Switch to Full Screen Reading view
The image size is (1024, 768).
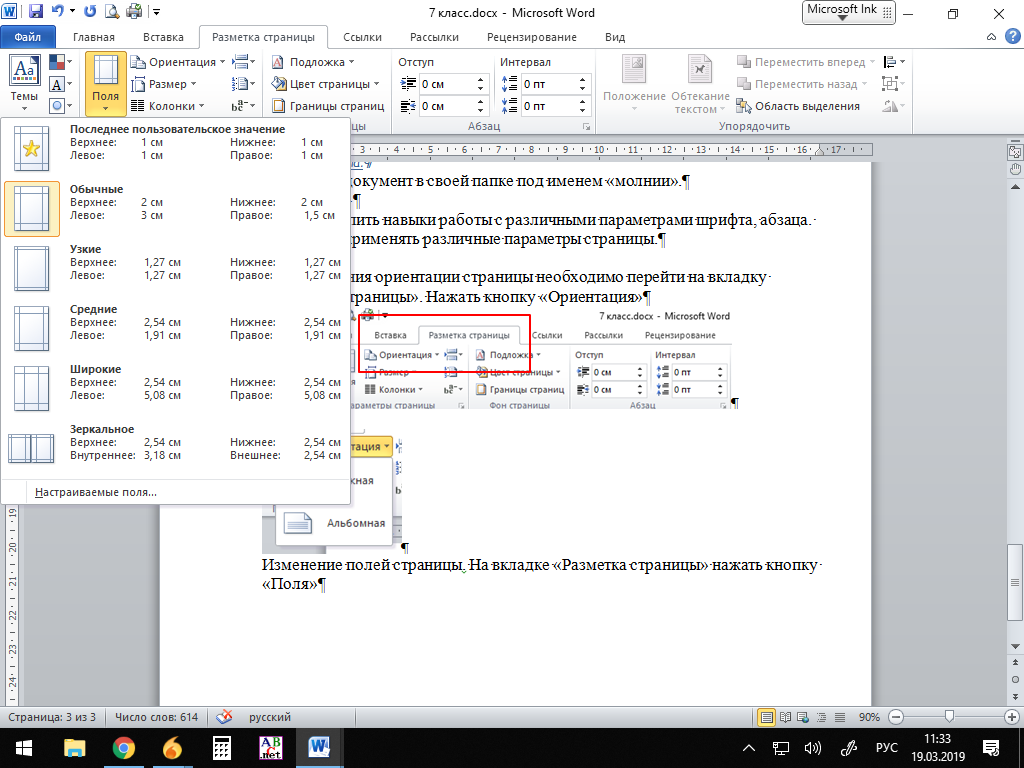[786, 717]
